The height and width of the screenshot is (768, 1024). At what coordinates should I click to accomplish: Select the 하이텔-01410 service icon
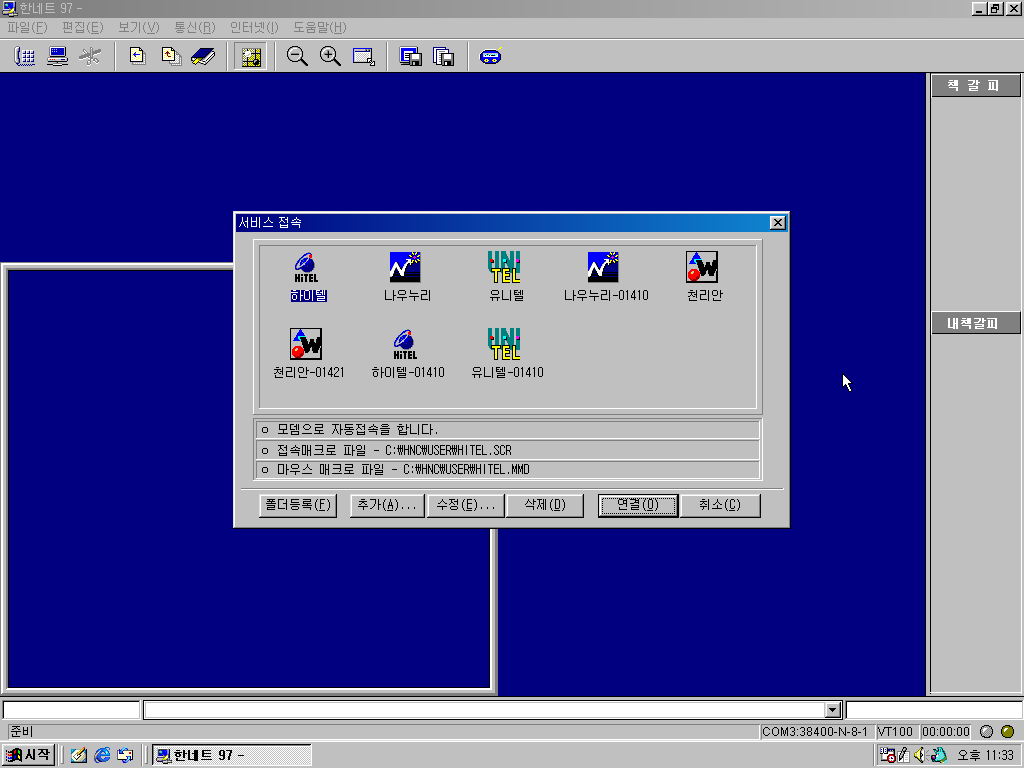point(407,353)
